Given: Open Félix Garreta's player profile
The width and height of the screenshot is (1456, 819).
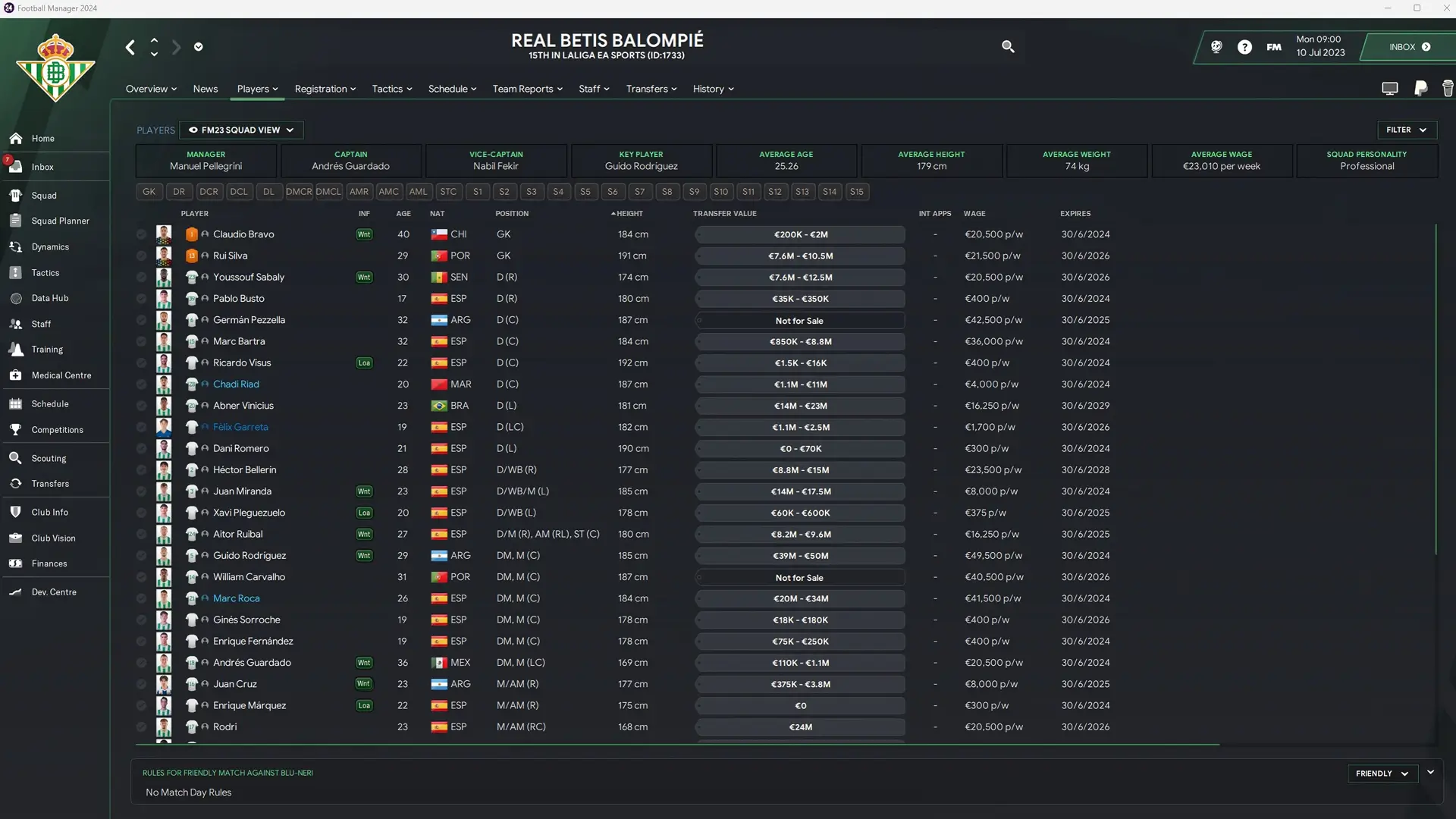Looking at the screenshot, I should click(240, 427).
